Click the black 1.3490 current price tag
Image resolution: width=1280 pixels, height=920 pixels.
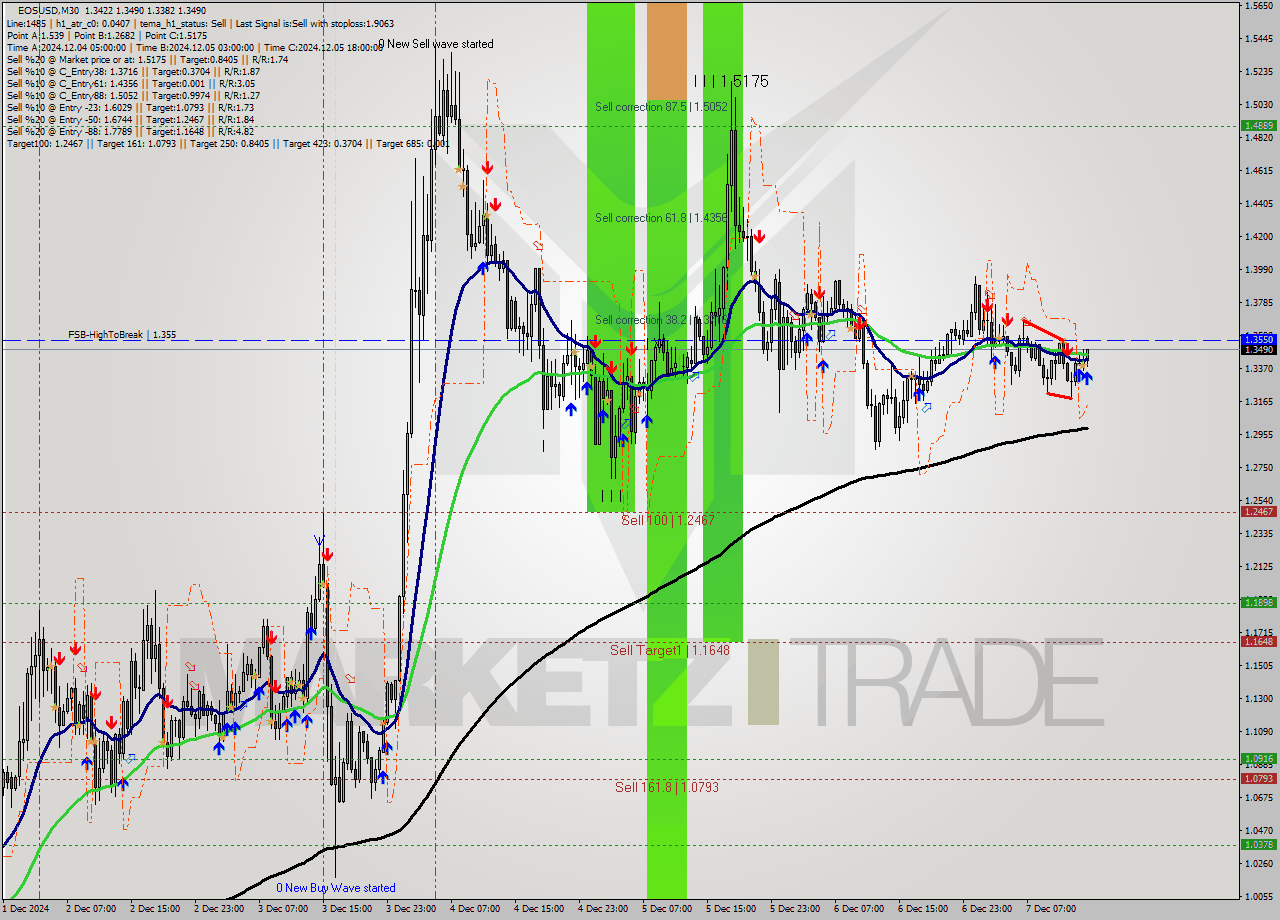[x=1258, y=349]
